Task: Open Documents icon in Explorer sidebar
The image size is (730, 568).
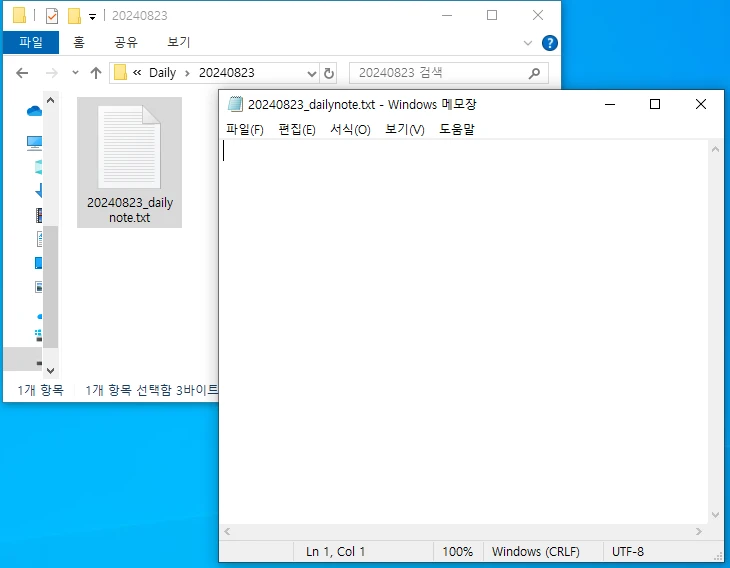Action: tap(40, 239)
